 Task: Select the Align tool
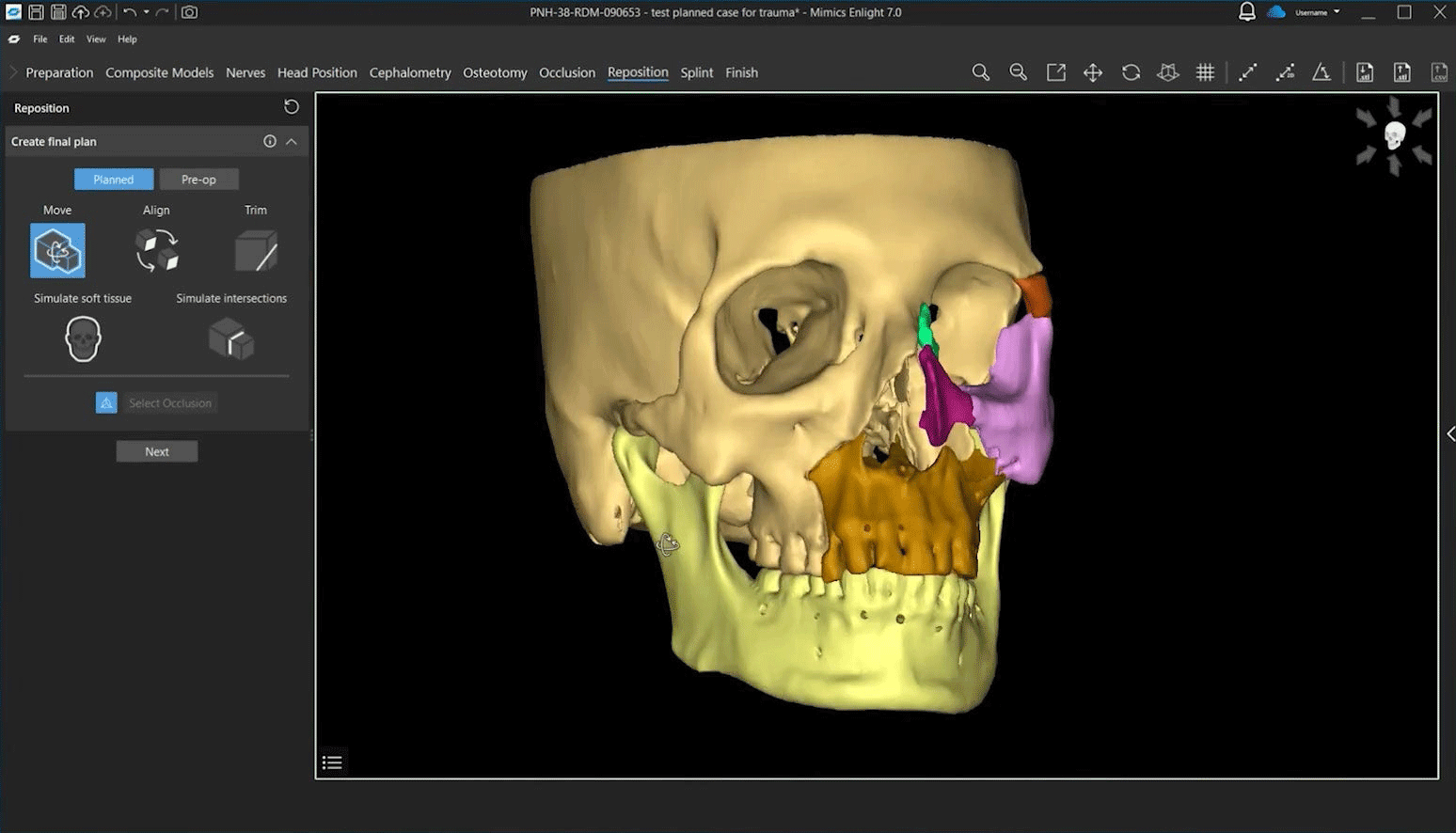click(156, 250)
